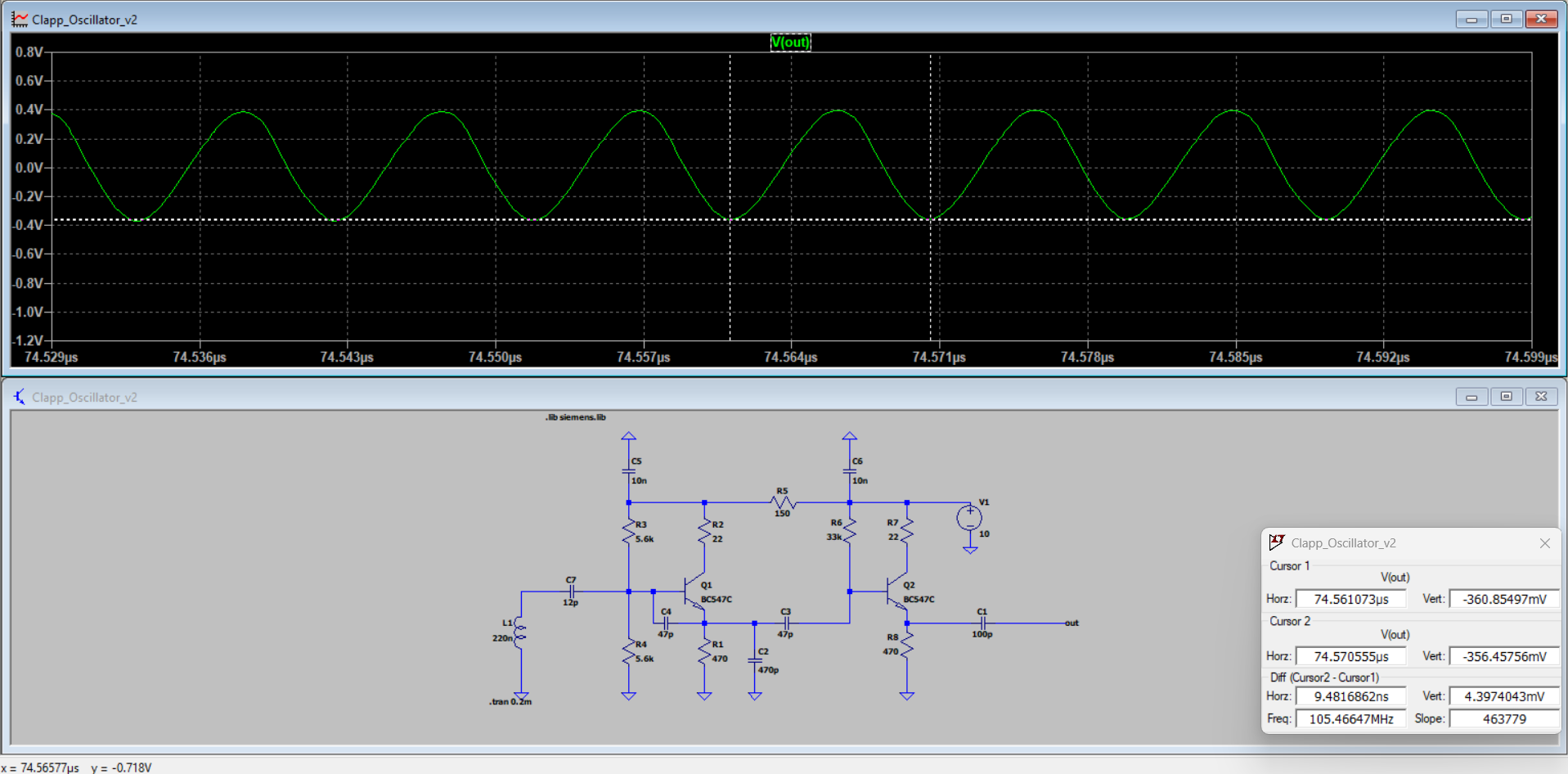
Task: Click the ground symbol below R8
Action: 906,695
